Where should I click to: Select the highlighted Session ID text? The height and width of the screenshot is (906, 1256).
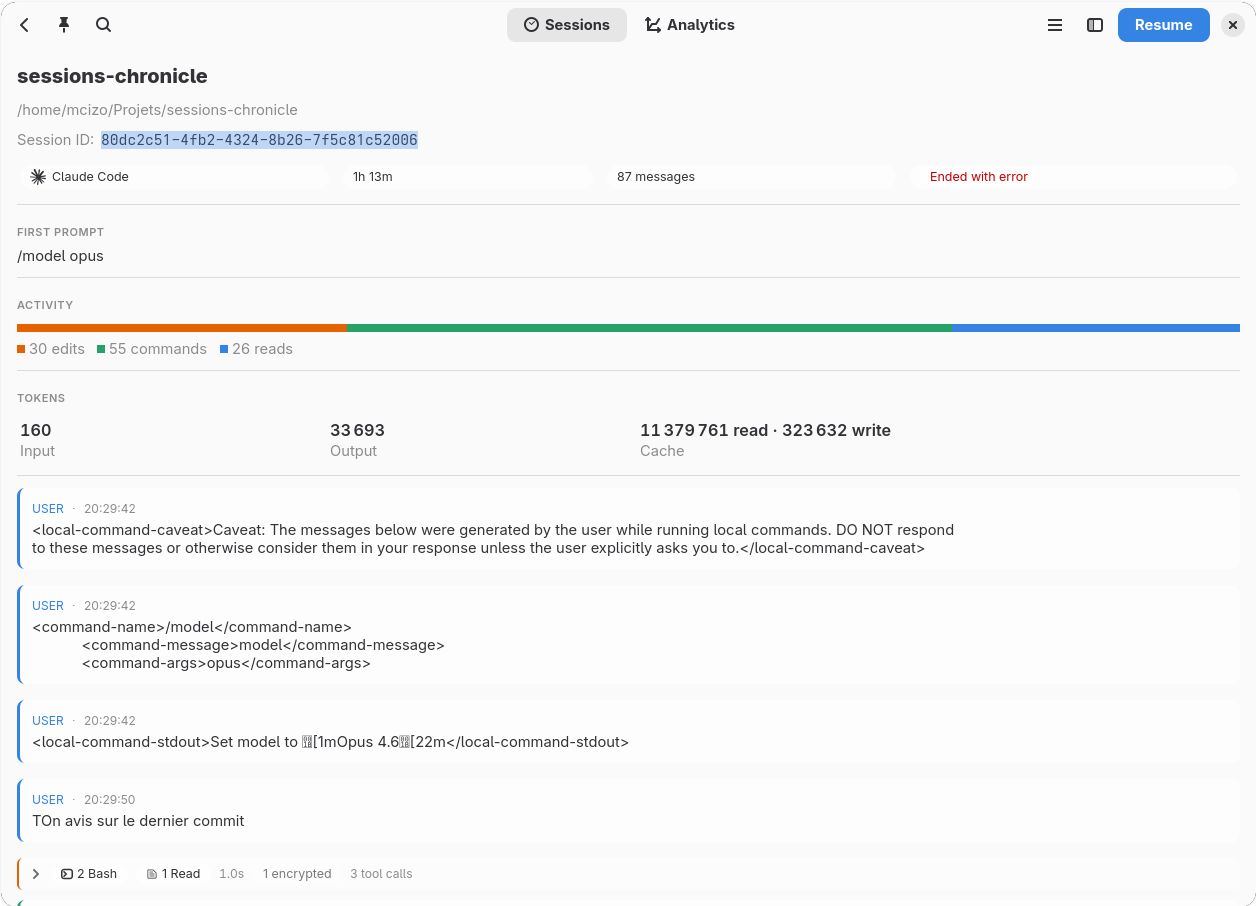click(x=259, y=140)
